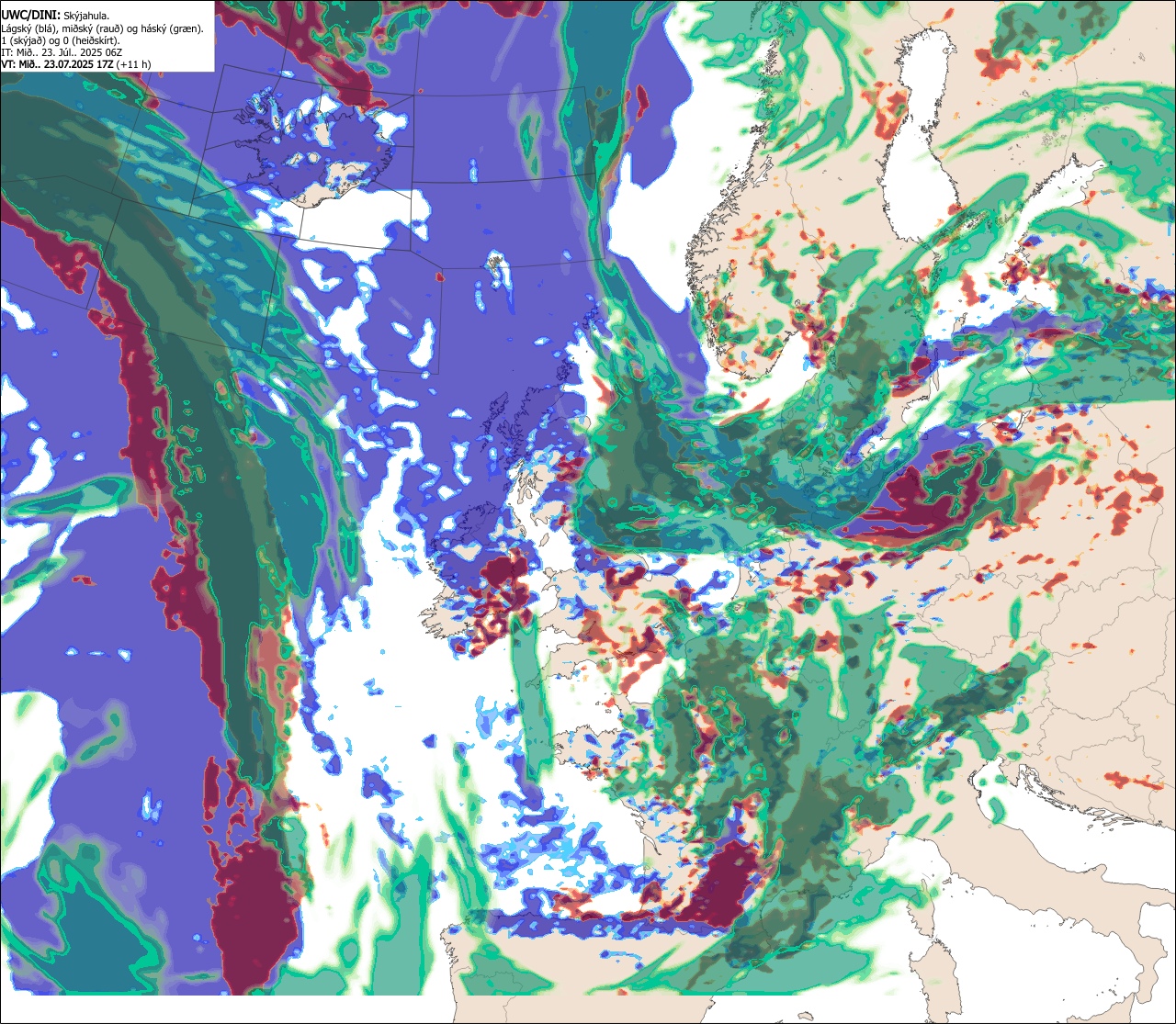The width and height of the screenshot is (1176, 1024).
Task: Click the legend line '1 (skýjað) og 0 (heiðskírt).'
Action: tap(60, 40)
